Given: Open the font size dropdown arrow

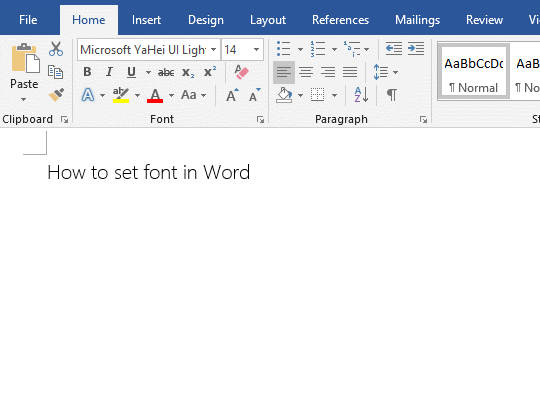Looking at the screenshot, I should (x=256, y=49).
